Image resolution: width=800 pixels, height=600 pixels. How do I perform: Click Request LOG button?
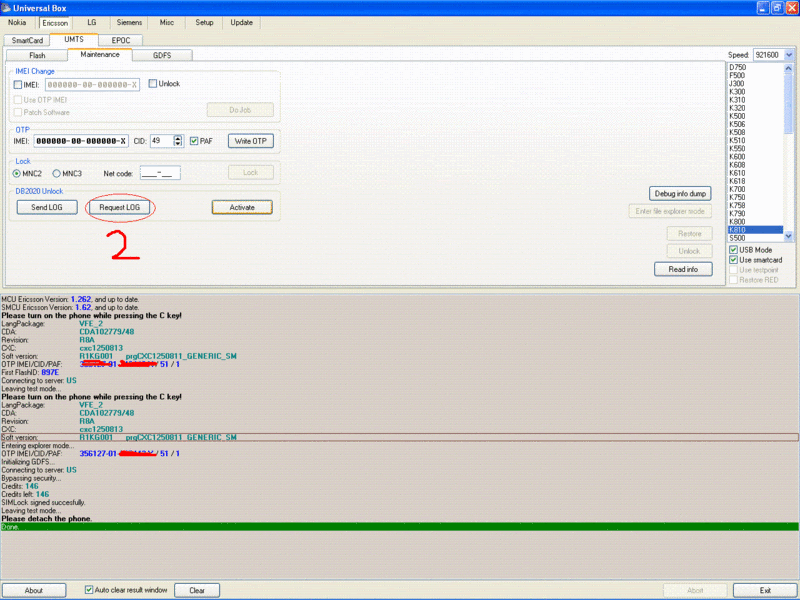point(120,207)
